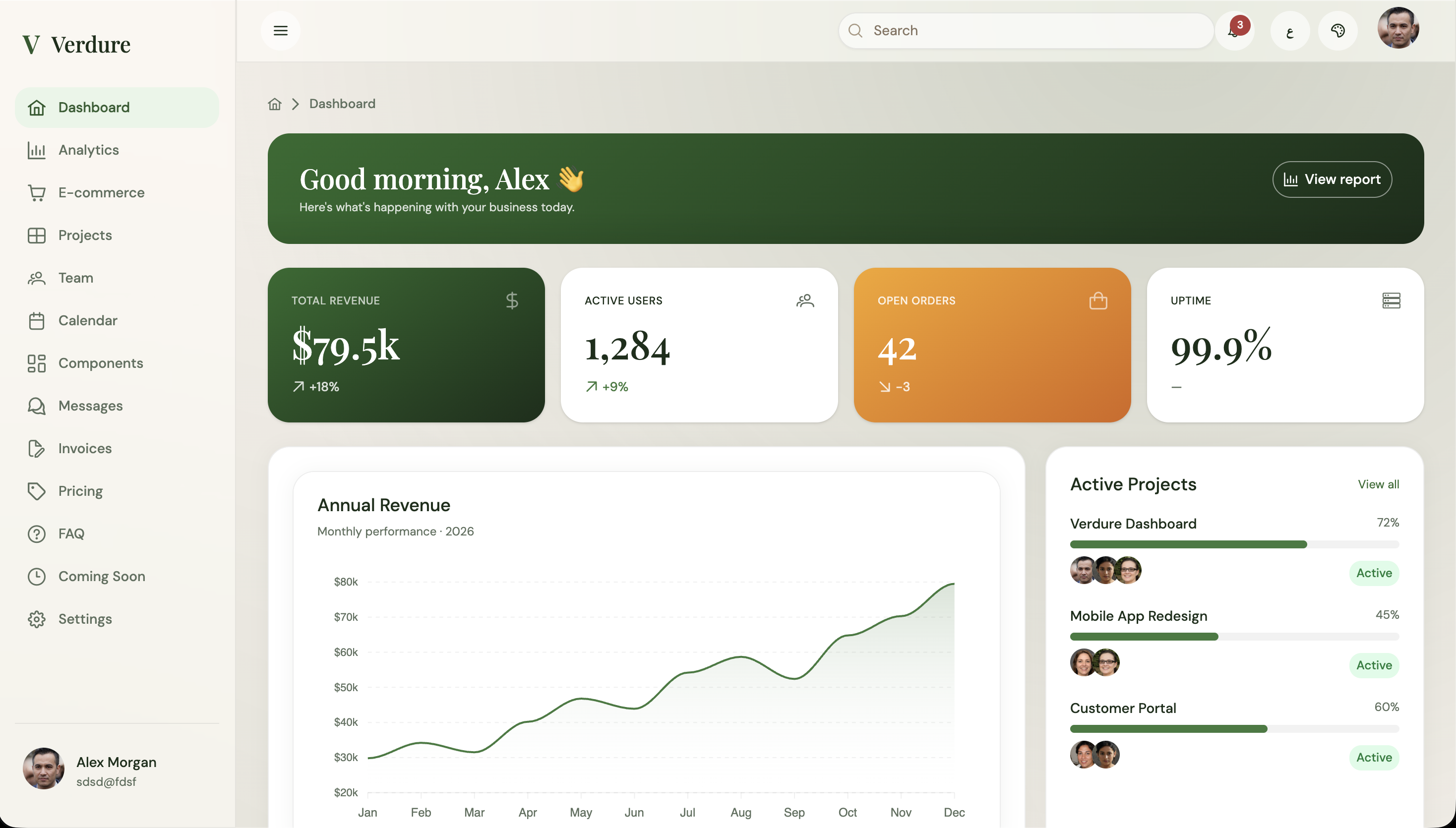Screen dimensions: 1456x828
Task: Focus the Search input field
Action: pyautogui.click(x=1026, y=31)
